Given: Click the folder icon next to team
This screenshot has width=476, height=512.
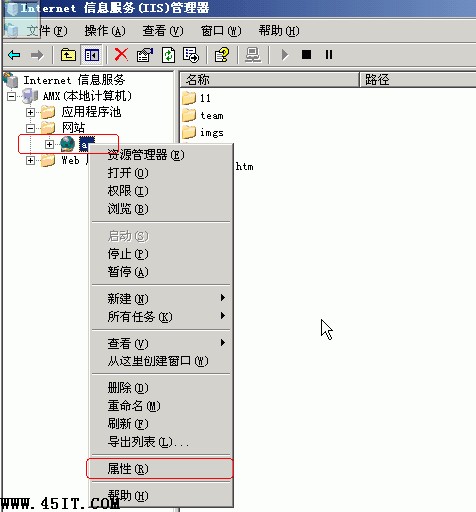Looking at the screenshot, I should click(189, 115).
